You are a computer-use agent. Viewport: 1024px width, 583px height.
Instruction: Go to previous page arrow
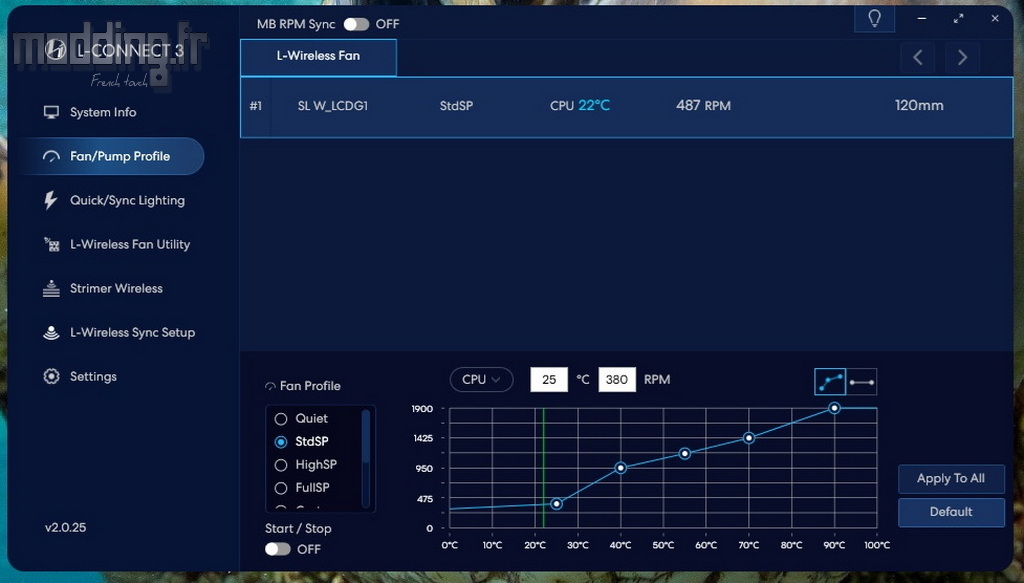click(918, 57)
